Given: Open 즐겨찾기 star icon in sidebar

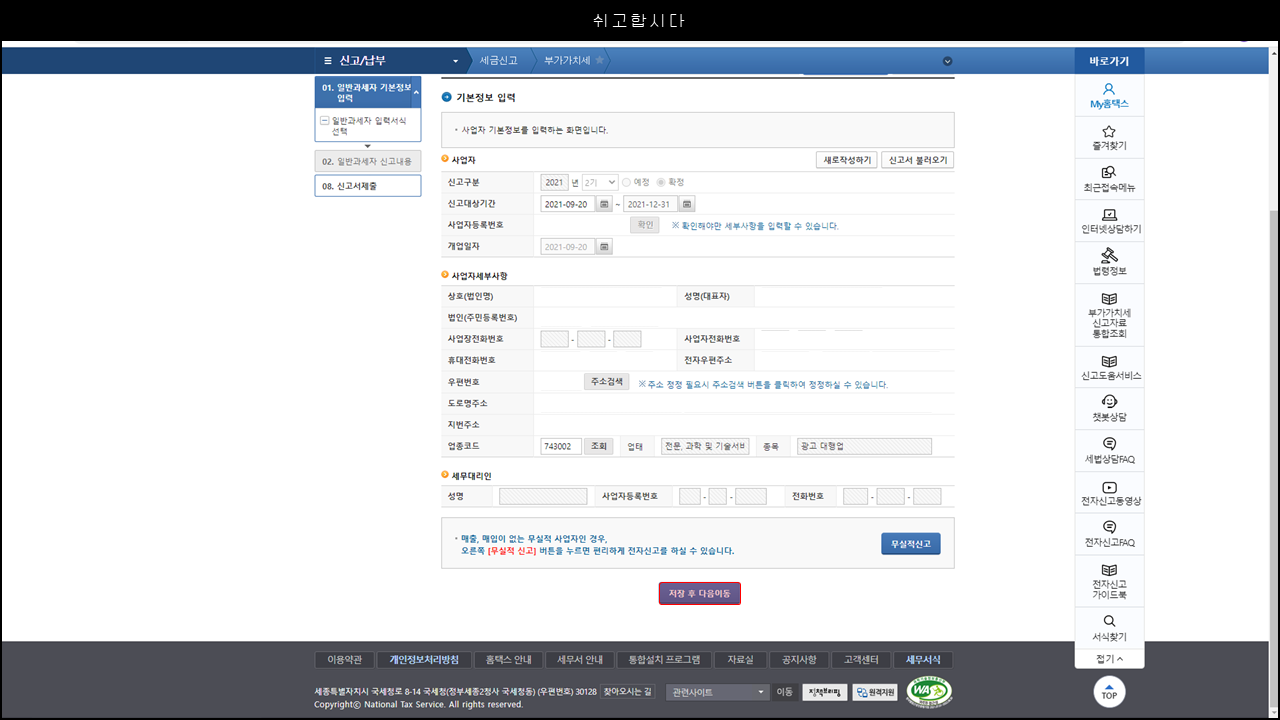Looking at the screenshot, I should [1108, 131].
